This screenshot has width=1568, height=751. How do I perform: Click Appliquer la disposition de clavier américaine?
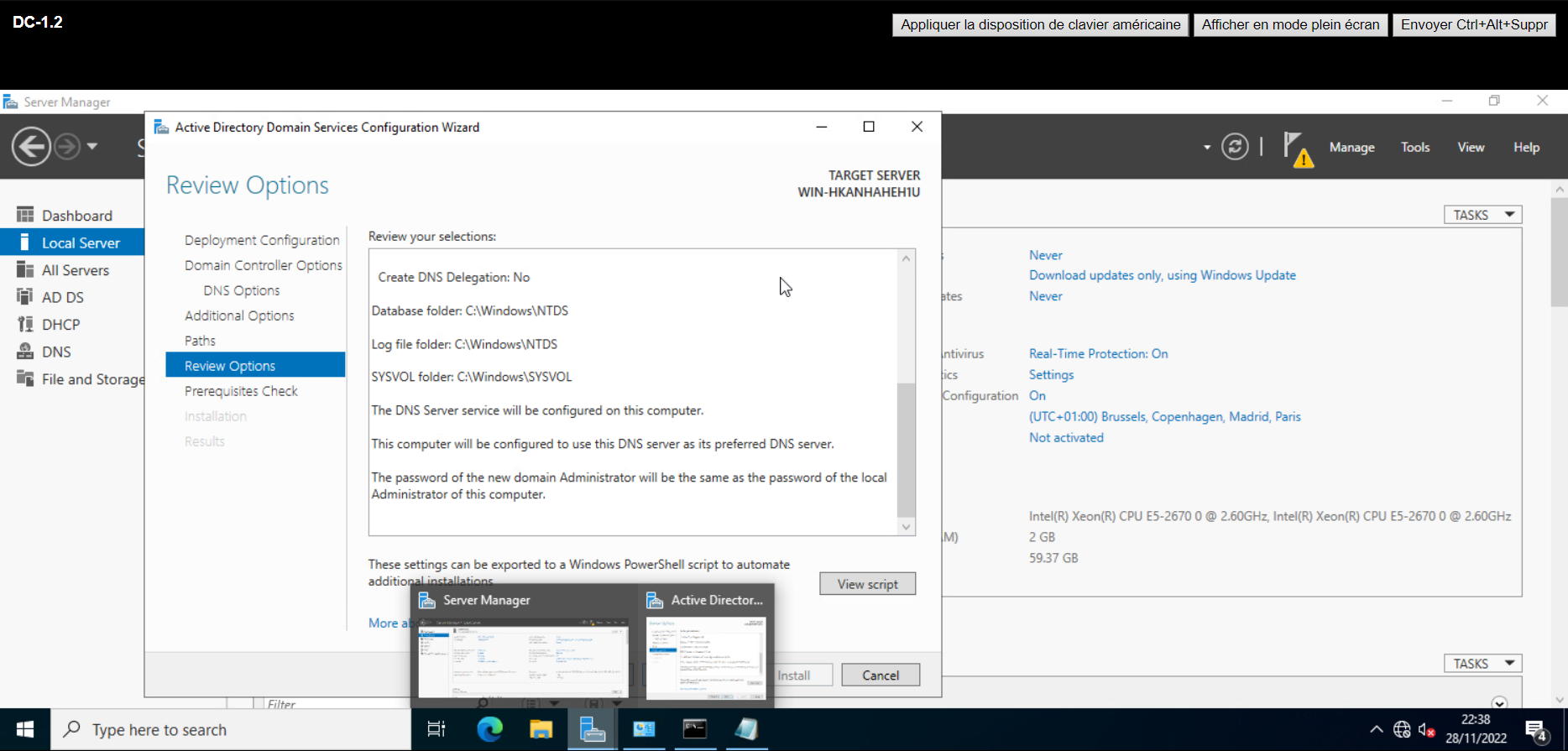click(1040, 24)
